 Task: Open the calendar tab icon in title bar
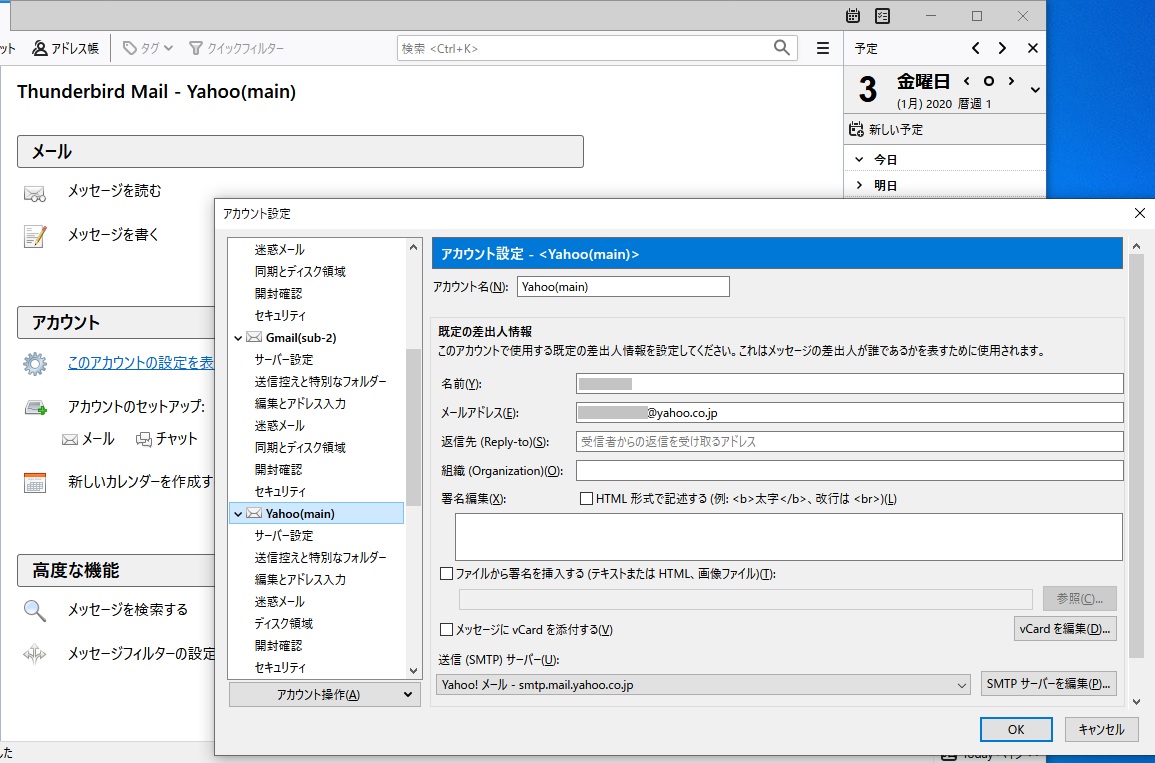pyautogui.click(x=853, y=16)
